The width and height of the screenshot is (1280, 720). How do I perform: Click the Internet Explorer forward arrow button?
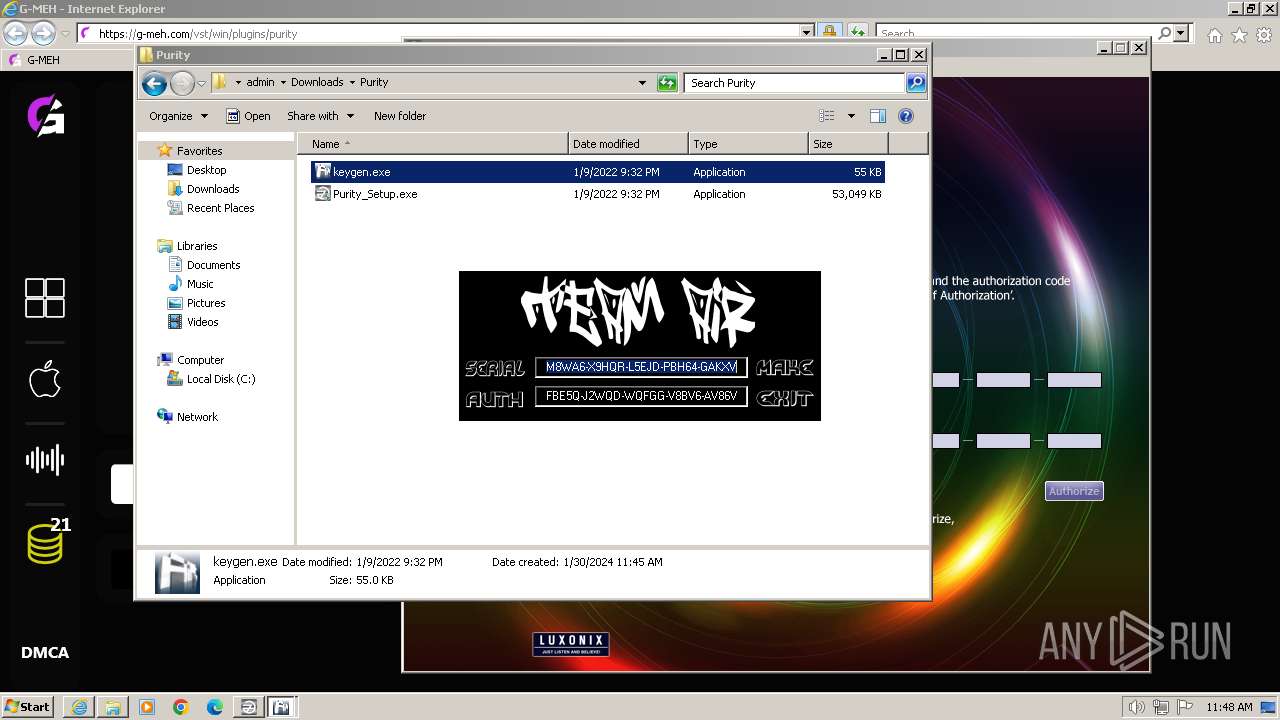[x=43, y=33]
